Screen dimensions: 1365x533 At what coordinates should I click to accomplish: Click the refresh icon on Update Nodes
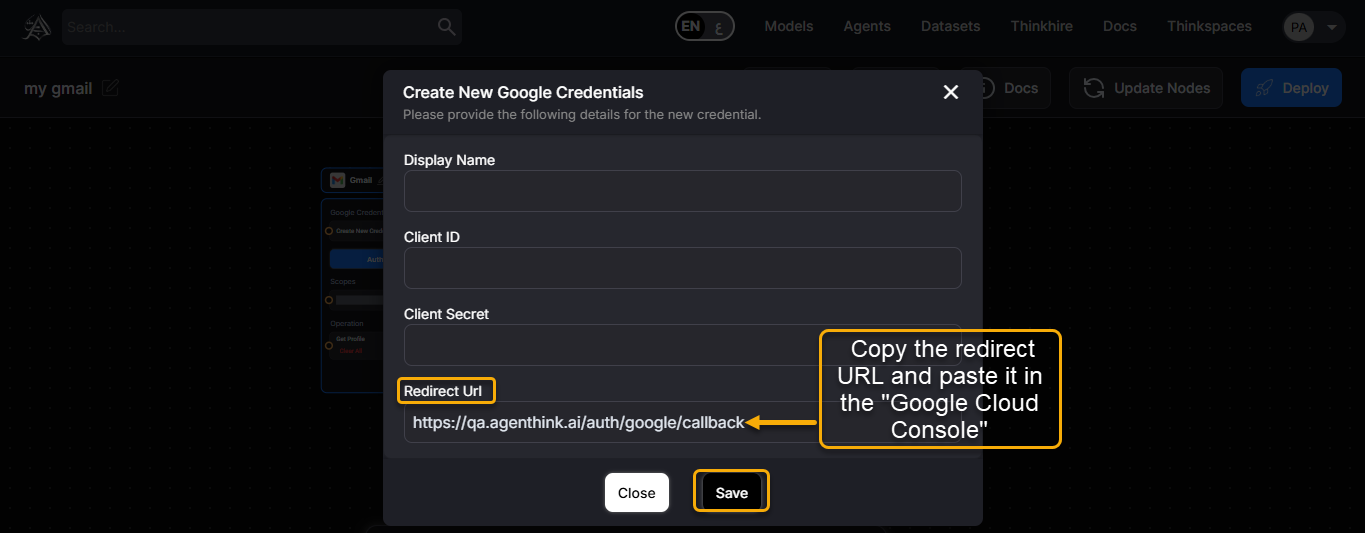coord(1094,88)
